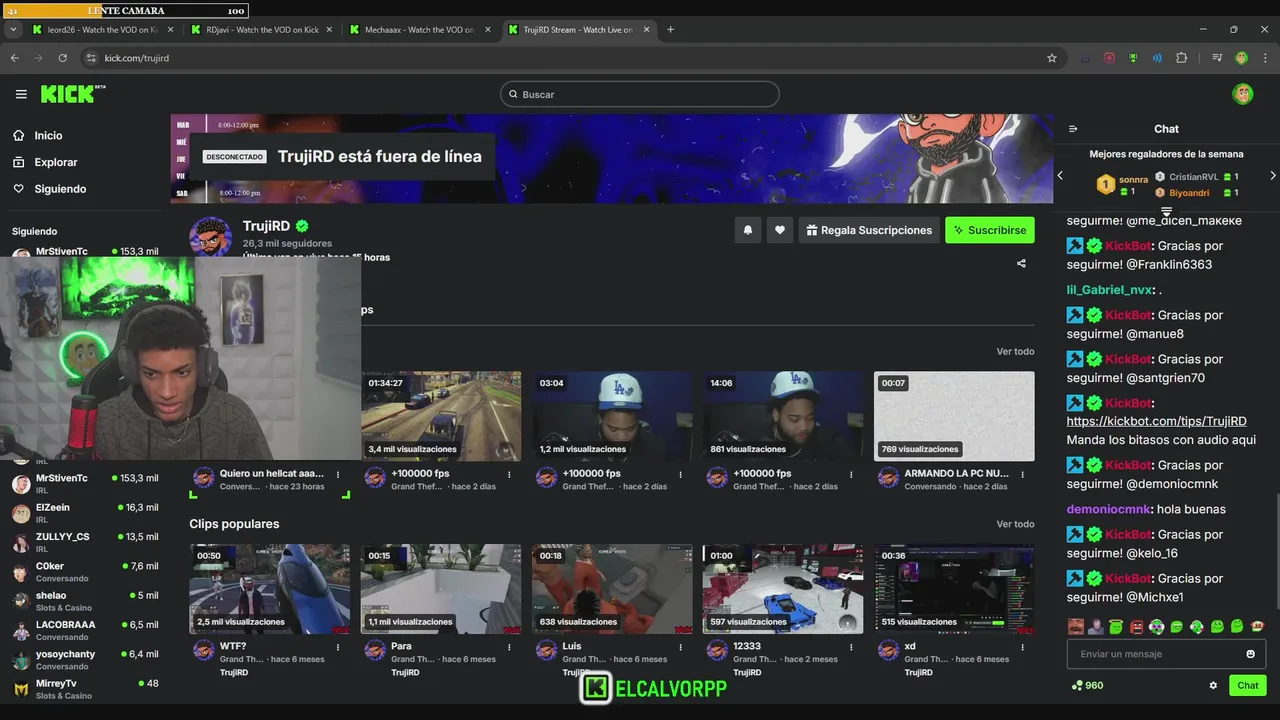The width and height of the screenshot is (1280, 720).
Task: Open chat settings gear
Action: coord(1213,686)
